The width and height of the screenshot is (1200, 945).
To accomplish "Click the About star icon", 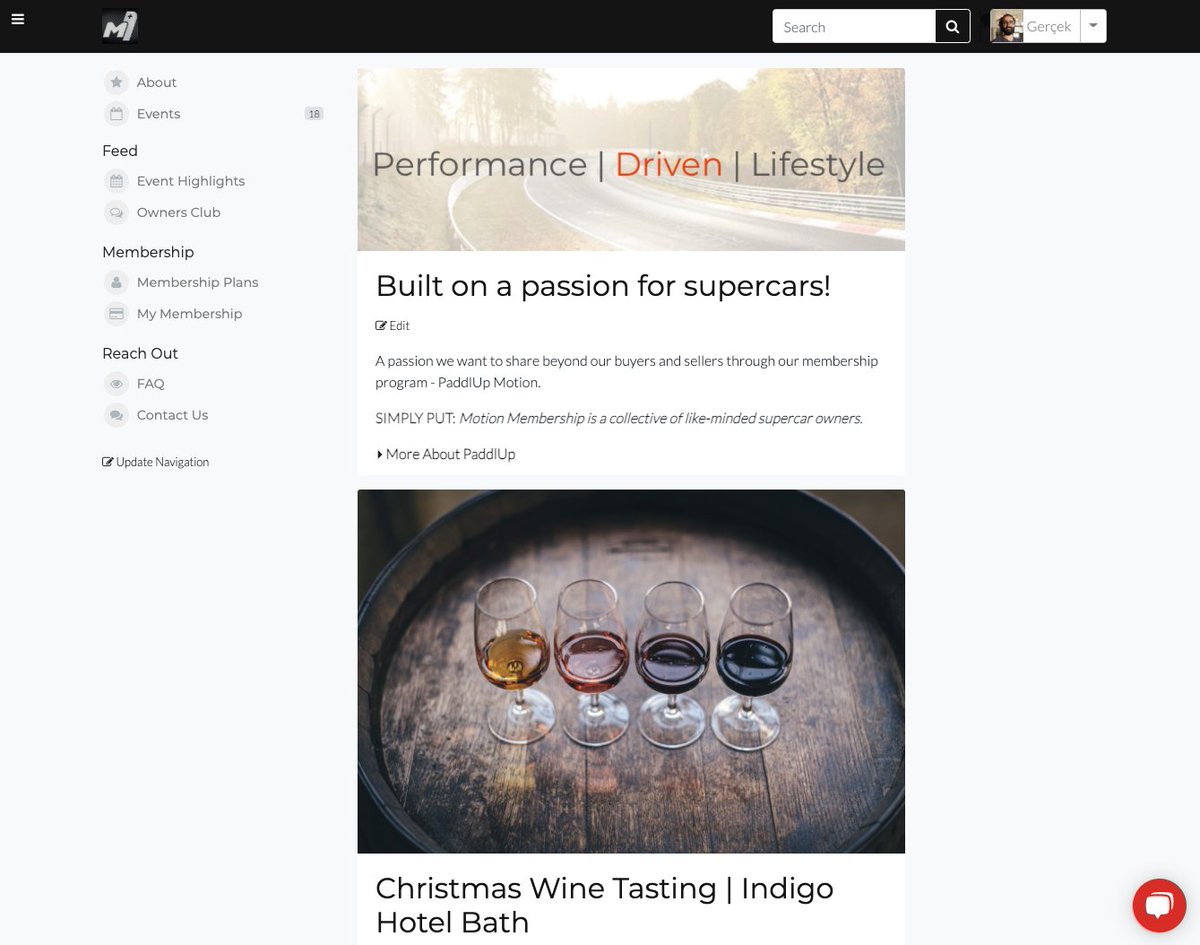I will point(117,82).
